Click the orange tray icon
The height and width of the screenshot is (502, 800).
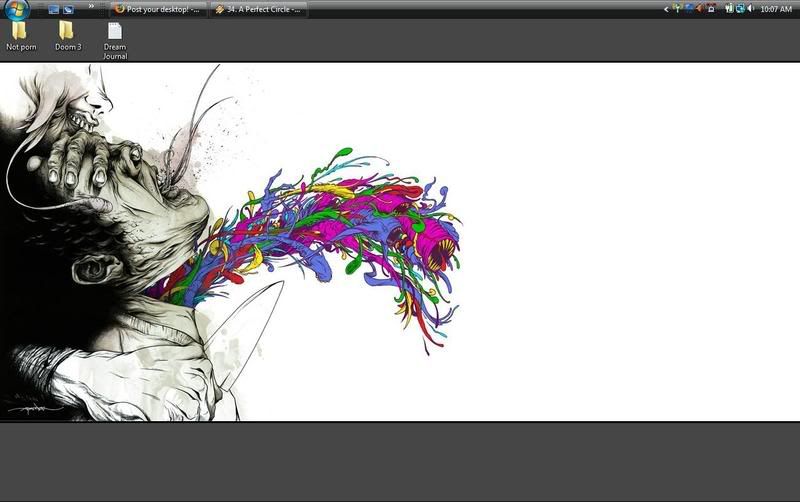[x=699, y=9]
